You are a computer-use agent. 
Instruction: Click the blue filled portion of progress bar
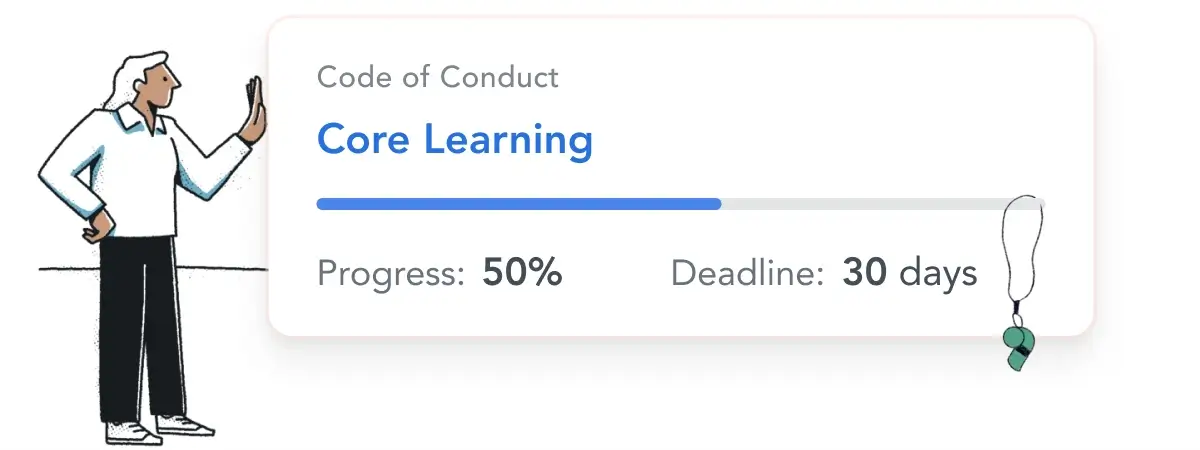(x=519, y=203)
